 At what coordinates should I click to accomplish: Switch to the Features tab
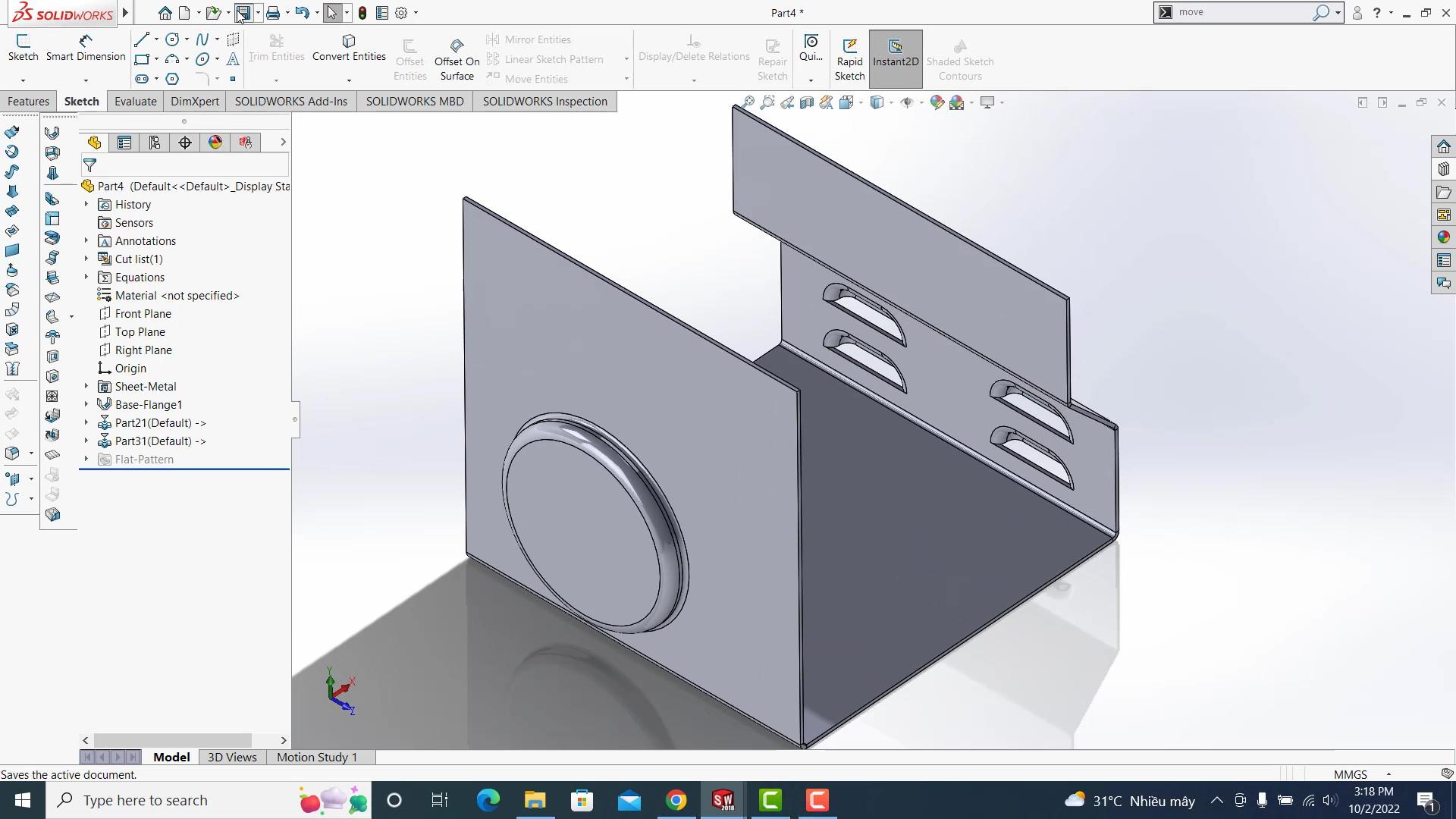point(28,101)
